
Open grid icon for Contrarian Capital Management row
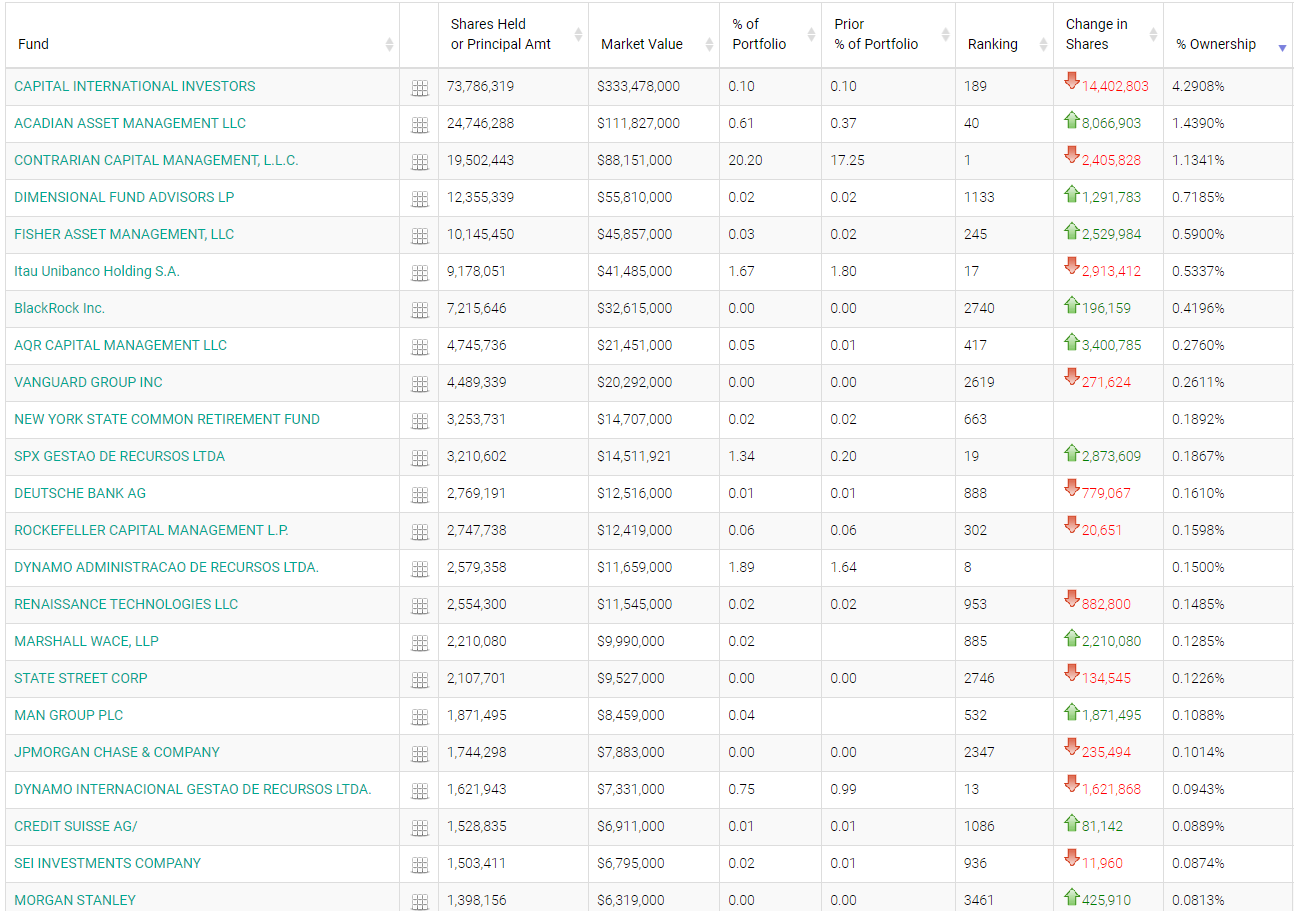click(x=420, y=162)
